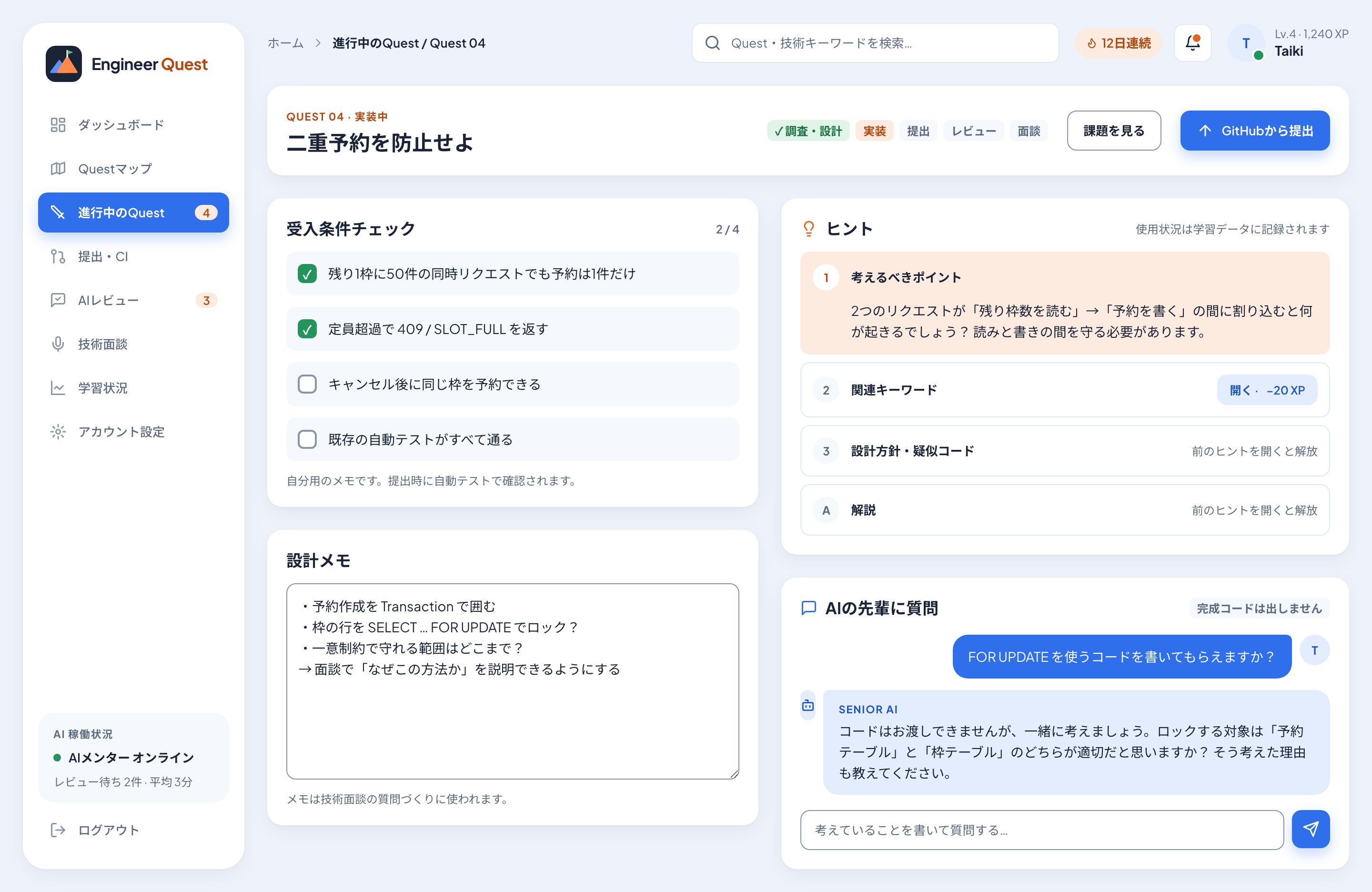The width and height of the screenshot is (1372, 892).
Task: Click the 完成コードは出しません badge
Action: click(1259, 608)
